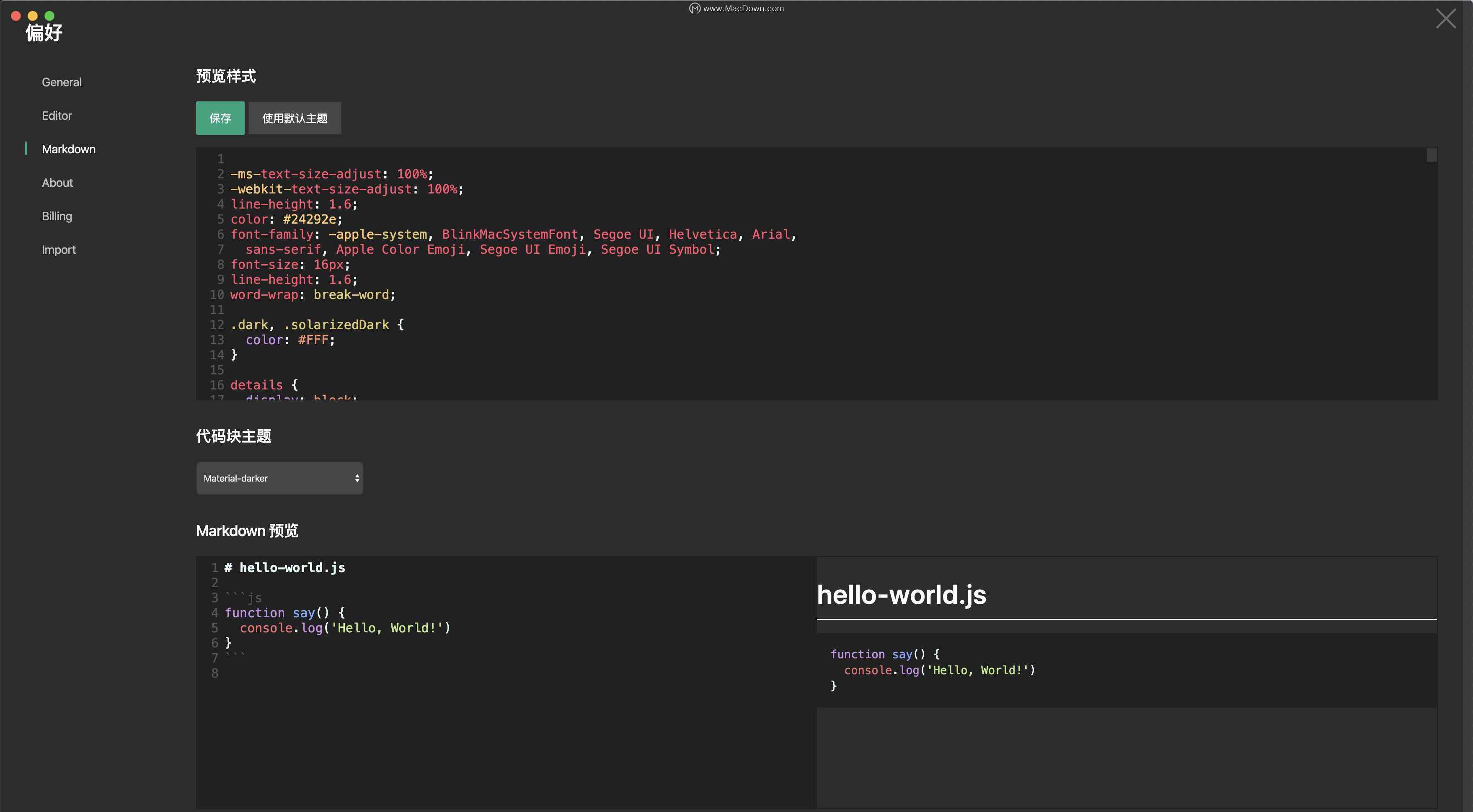Click the # hello-world.js line in markdown editor

[x=285, y=568]
